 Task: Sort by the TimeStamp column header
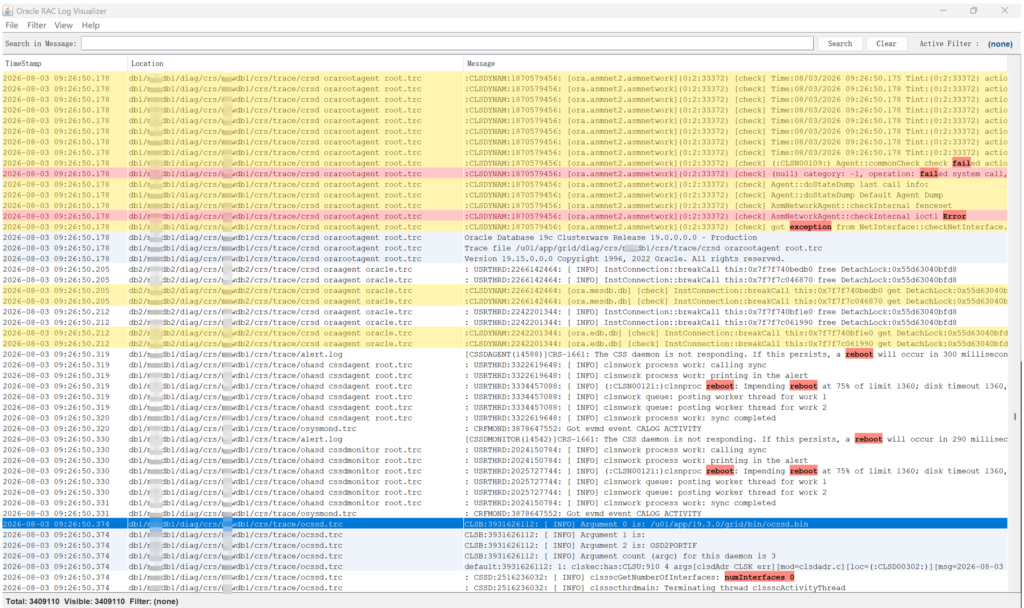pyautogui.click(x=65, y=63)
